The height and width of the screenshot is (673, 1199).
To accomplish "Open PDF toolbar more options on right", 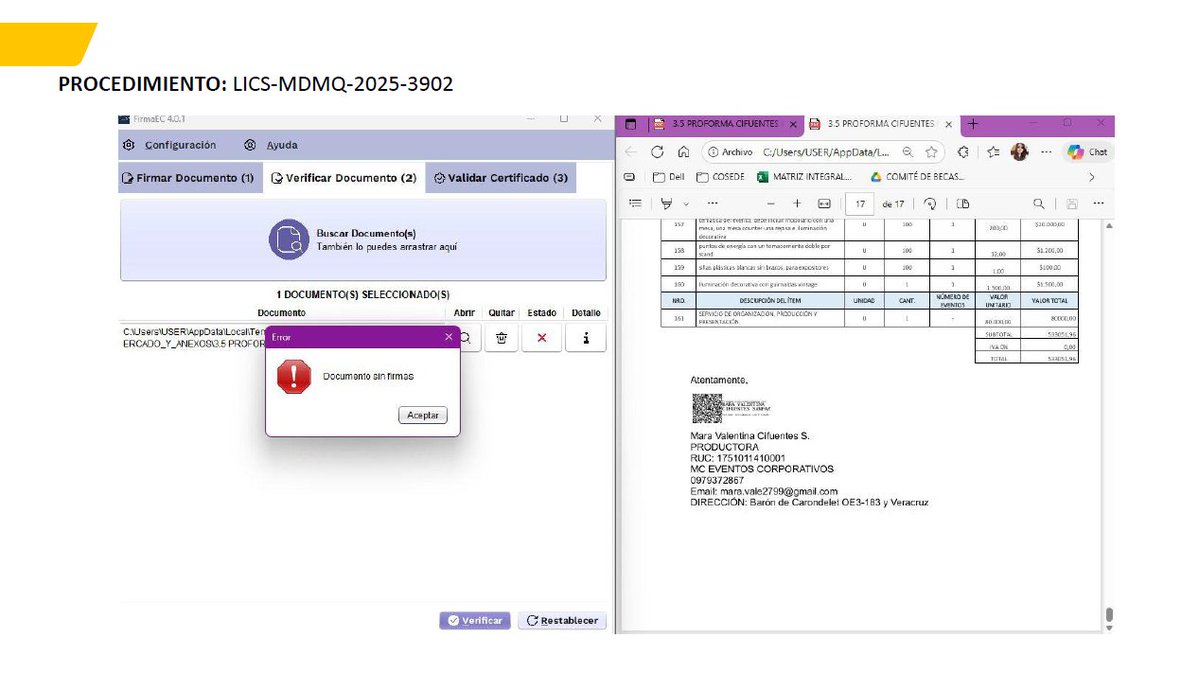I will coord(1098,203).
